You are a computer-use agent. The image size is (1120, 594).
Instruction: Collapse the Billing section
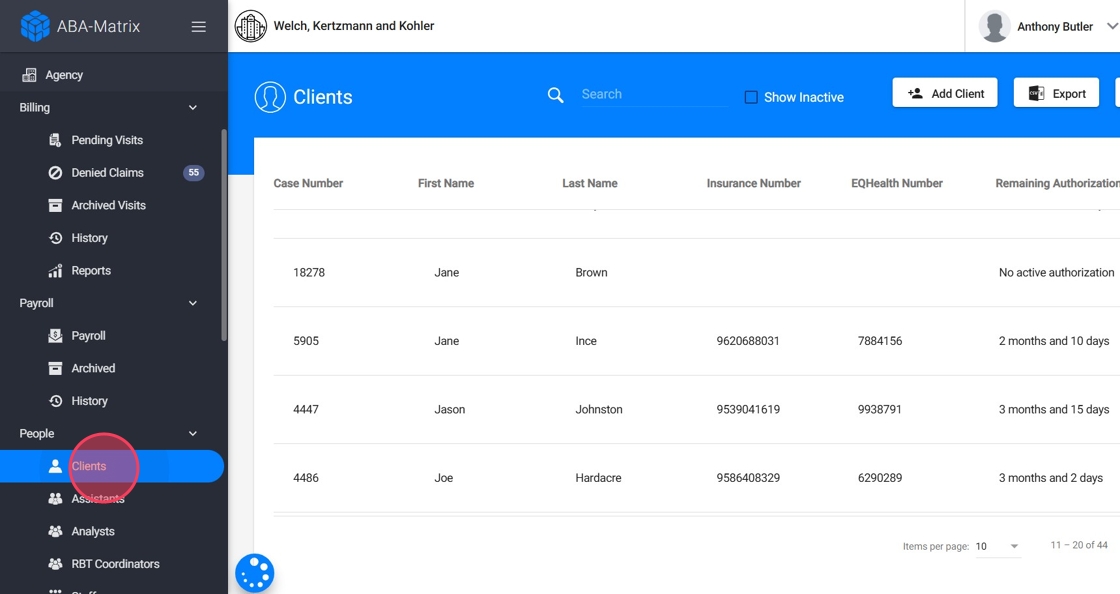pos(193,108)
